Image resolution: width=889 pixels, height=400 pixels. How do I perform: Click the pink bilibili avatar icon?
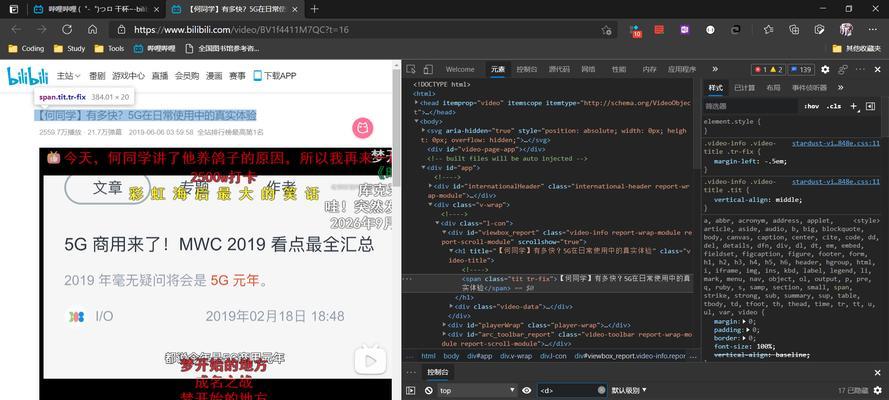point(362,128)
